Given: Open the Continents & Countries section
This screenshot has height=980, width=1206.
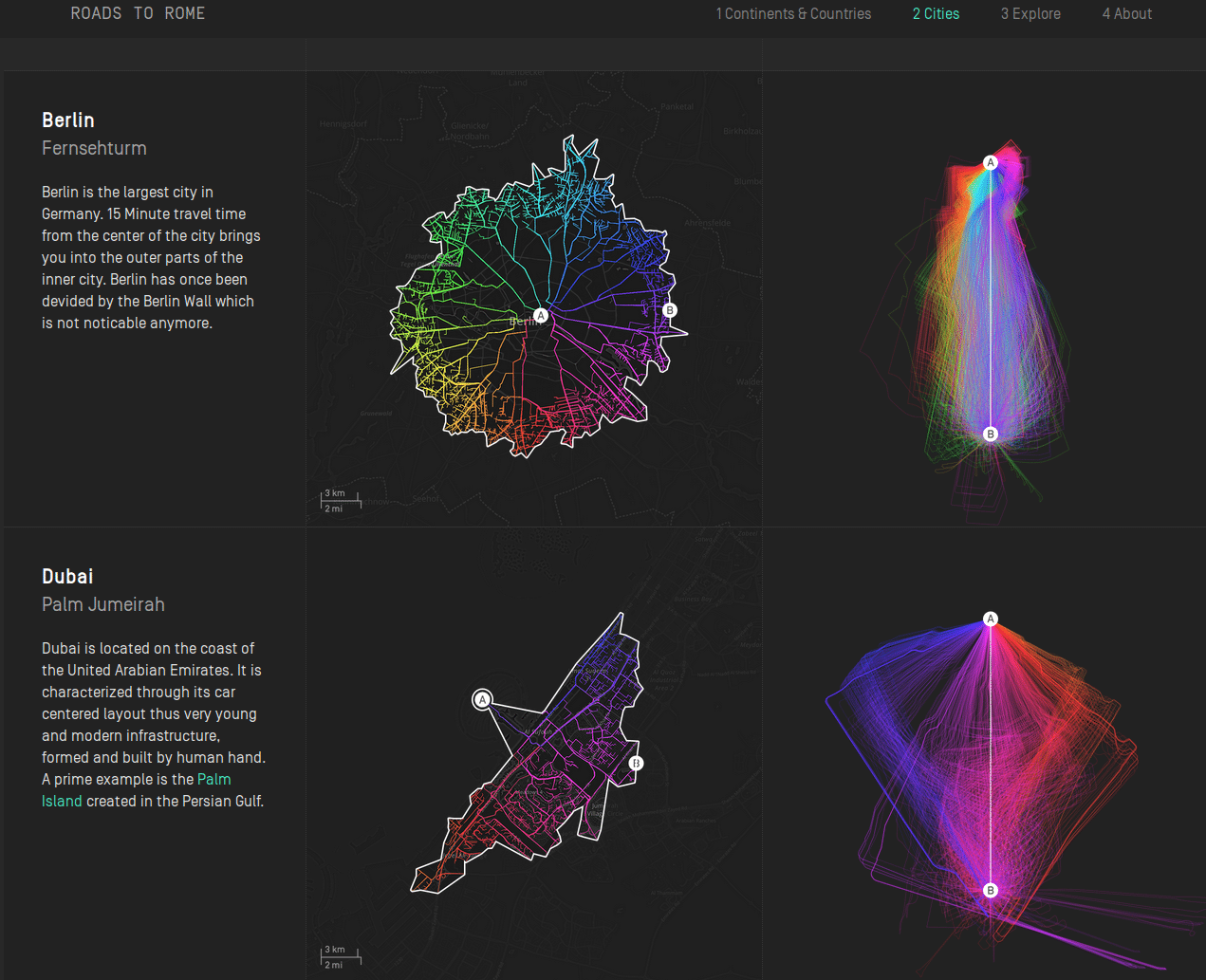Looking at the screenshot, I should pyautogui.click(x=793, y=14).
